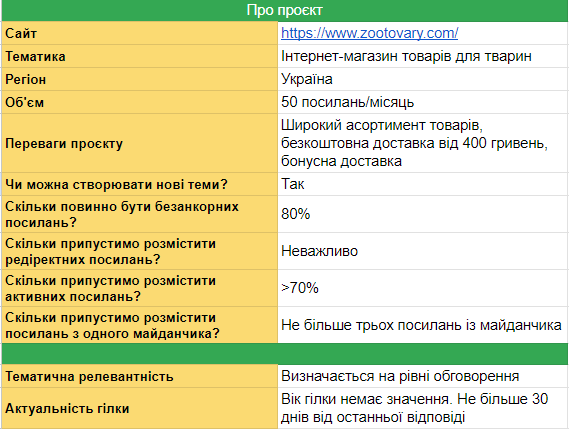Click 'Не більше трьох посилань із майданчика' cell

(423, 325)
